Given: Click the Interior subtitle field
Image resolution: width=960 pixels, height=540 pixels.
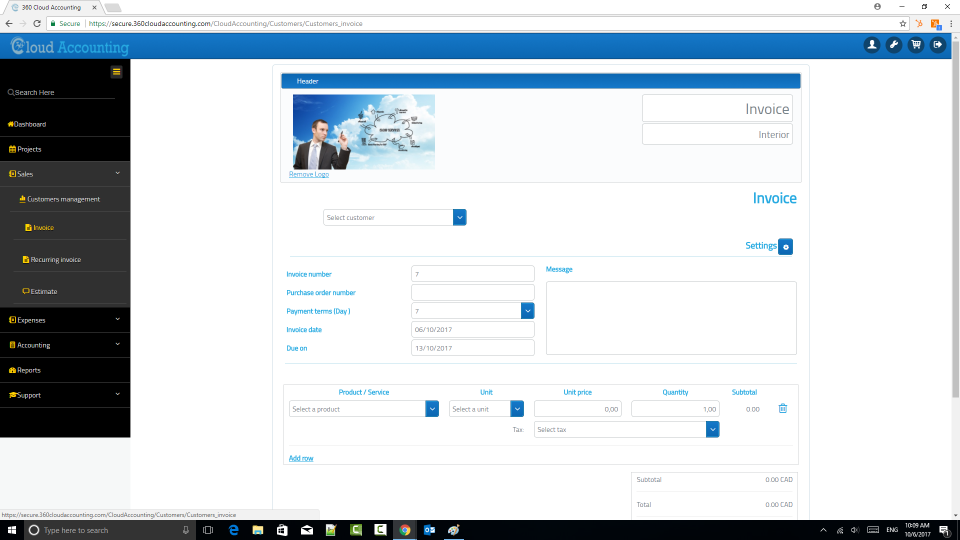Looking at the screenshot, I should click(x=717, y=135).
